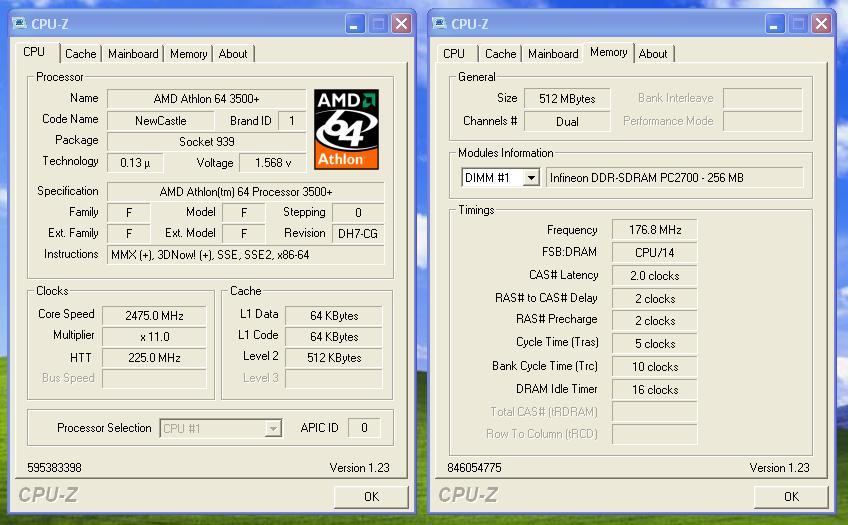The image size is (848, 525).
Task: Open the disabled CPU #1 Processor Selection dropdown
Action: pyautogui.click(x=221, y=428)
